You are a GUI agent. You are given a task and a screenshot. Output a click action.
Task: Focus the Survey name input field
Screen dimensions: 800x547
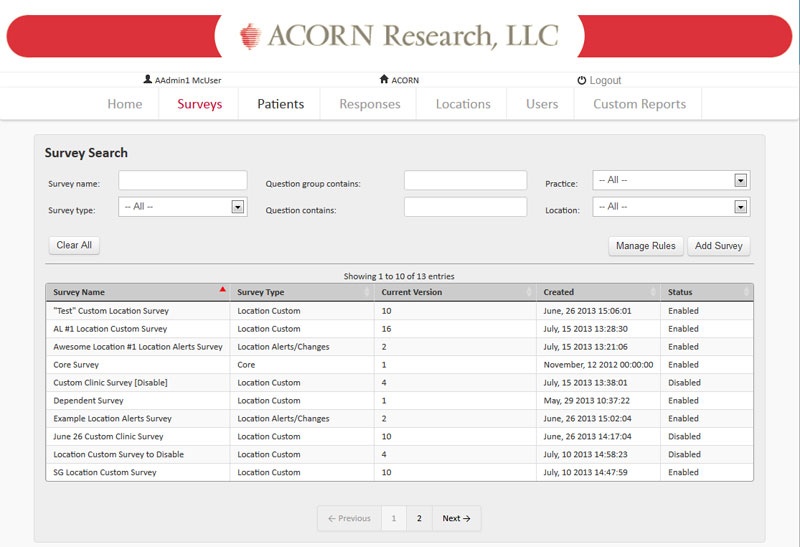(x=183, y=180)
